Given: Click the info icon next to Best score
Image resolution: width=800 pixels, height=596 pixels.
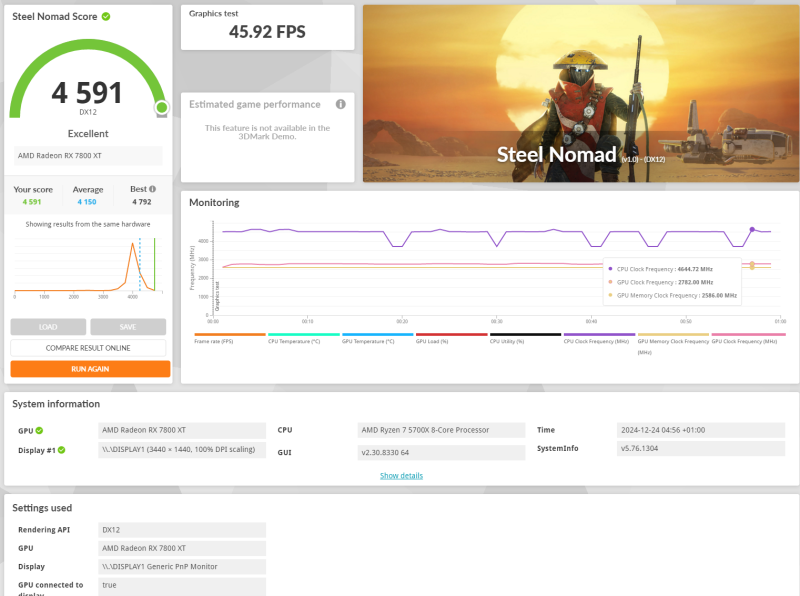Looking at the screenshot, I should (x=152, y=189).
